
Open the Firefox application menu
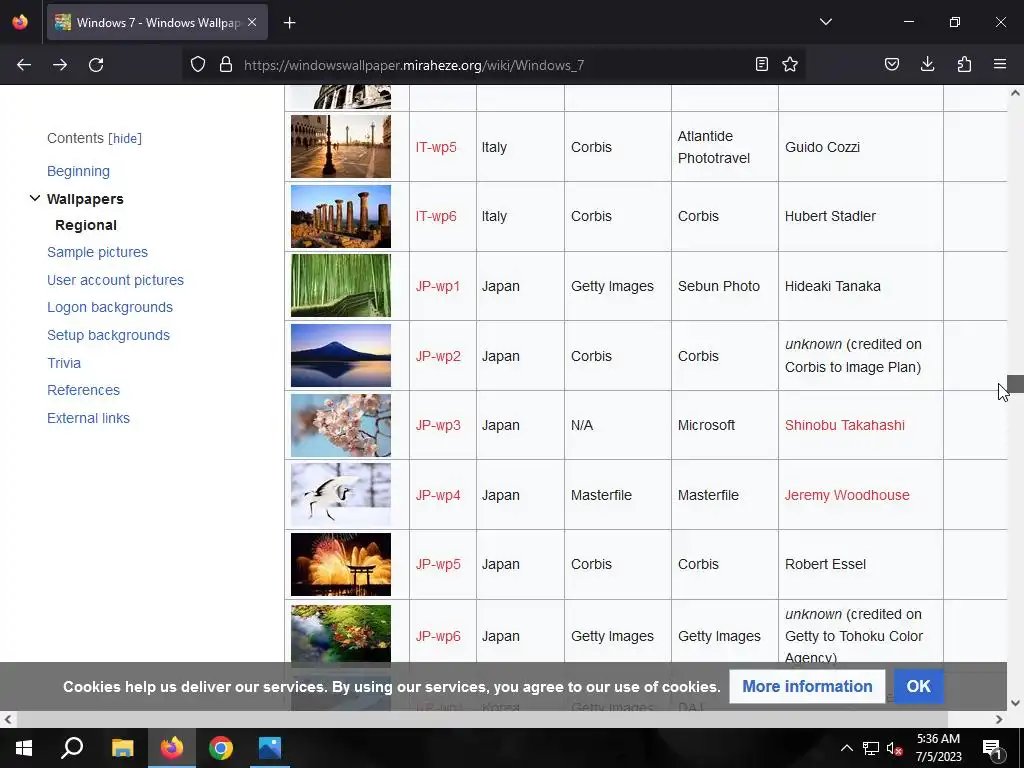click(1000, 65)
